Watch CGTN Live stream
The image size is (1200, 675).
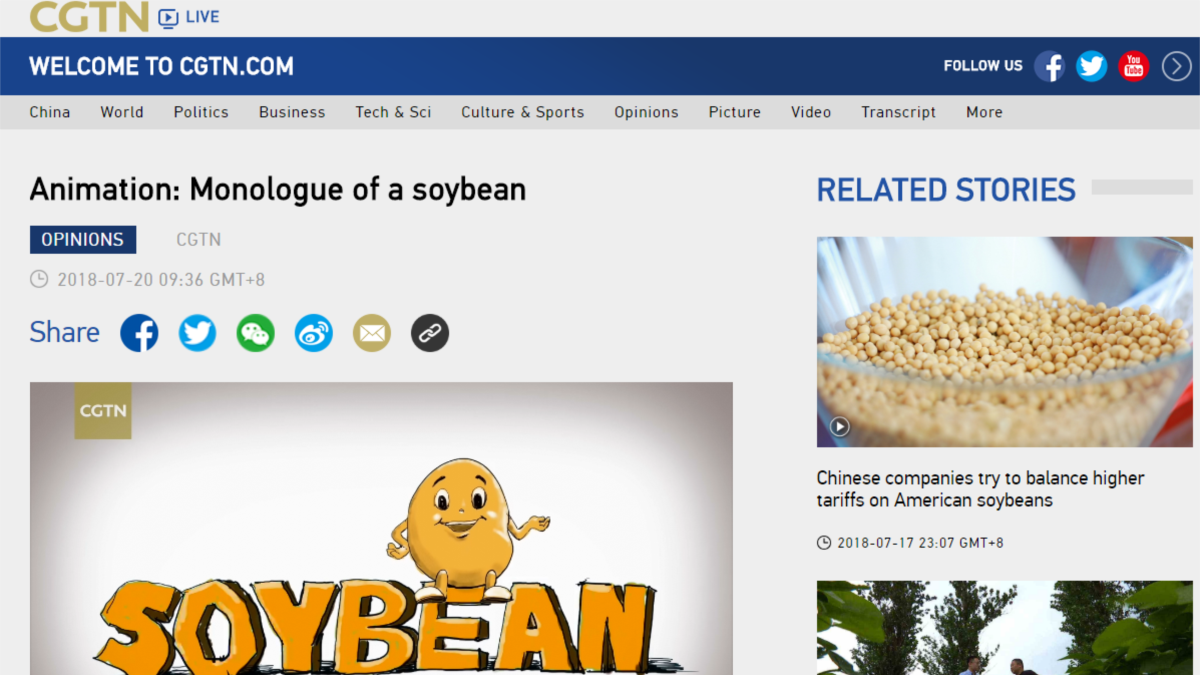tap(189, 17)
